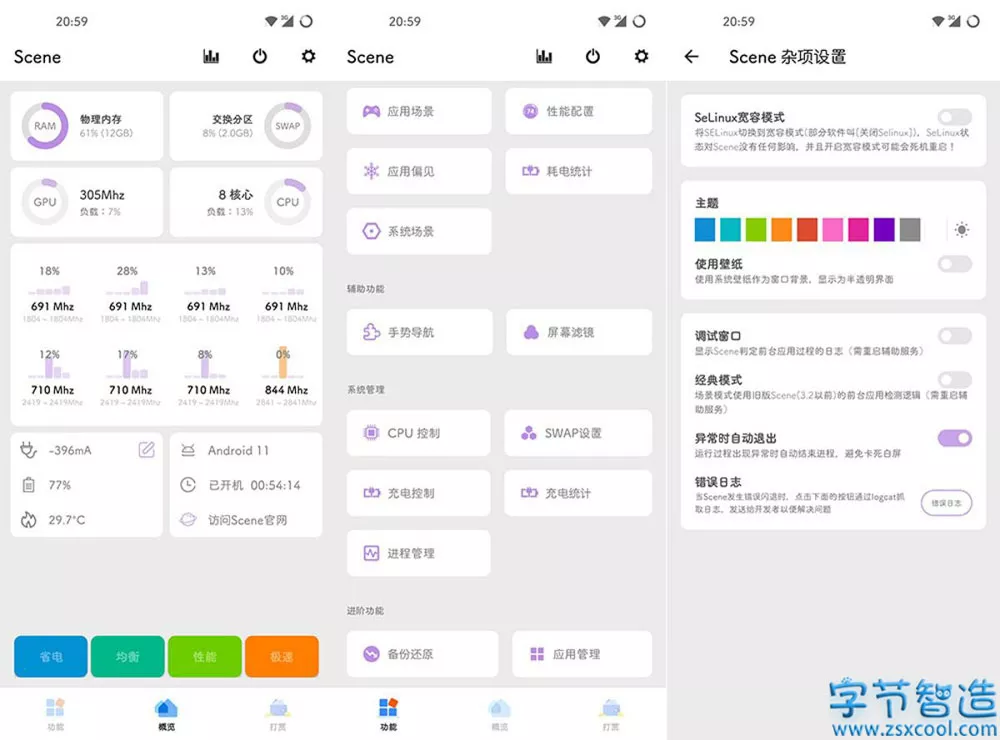The image size is (1000, 740).
Task: Open the 屏幕滤镜 tile
Action: [x=578, y=332]
